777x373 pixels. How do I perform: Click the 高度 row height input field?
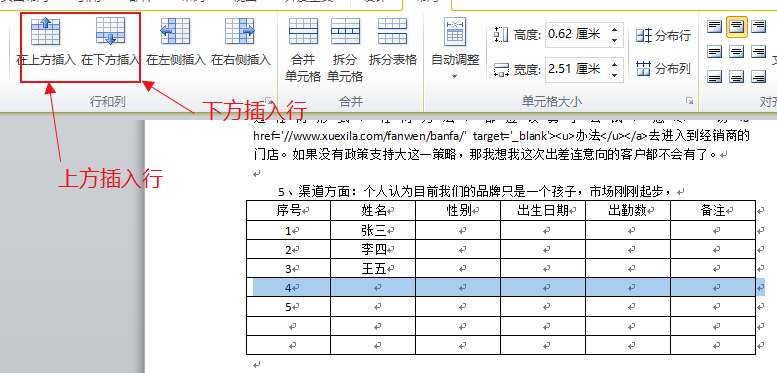(578, 34)
